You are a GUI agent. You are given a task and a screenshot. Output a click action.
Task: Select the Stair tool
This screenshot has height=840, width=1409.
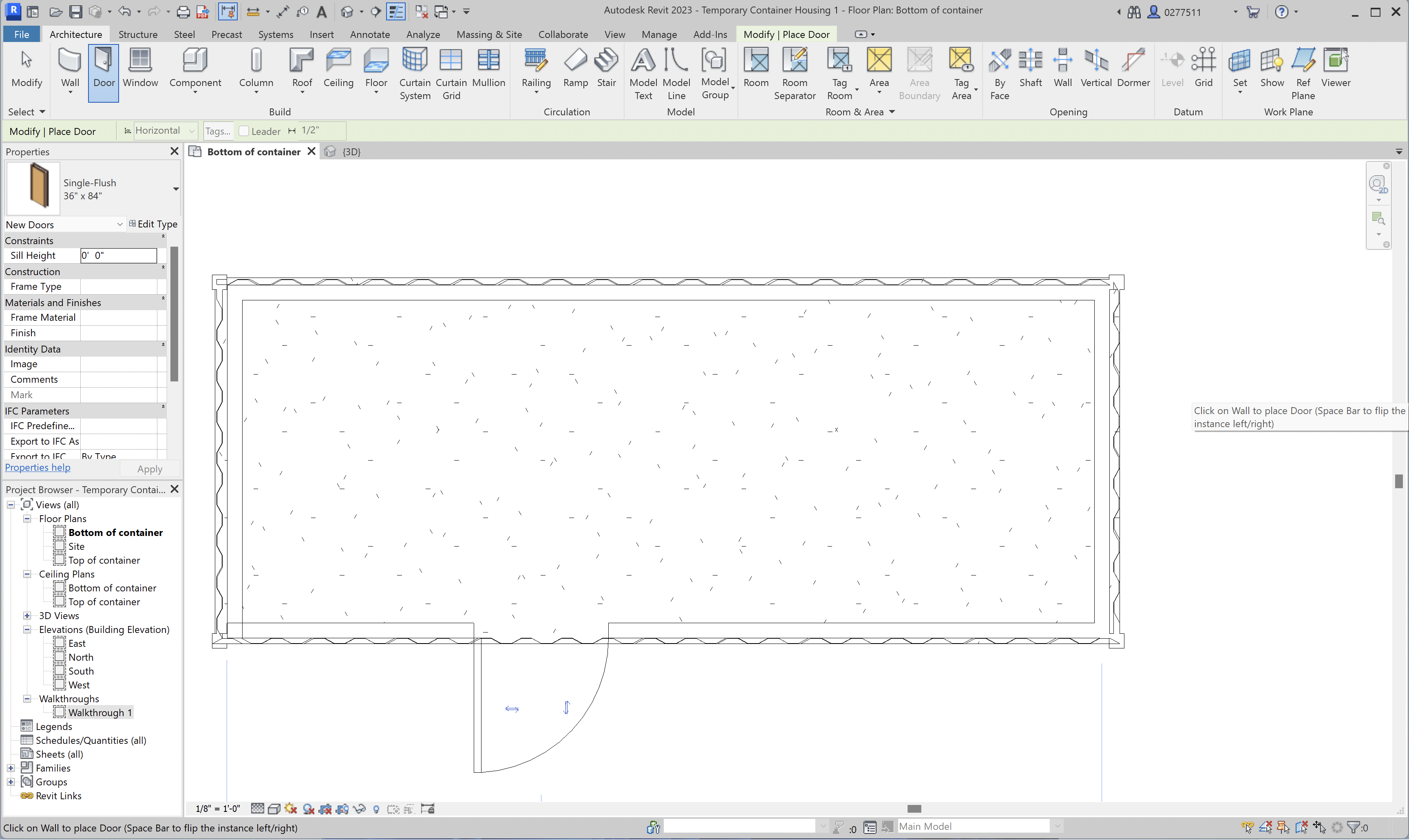(x=606, y=68)
